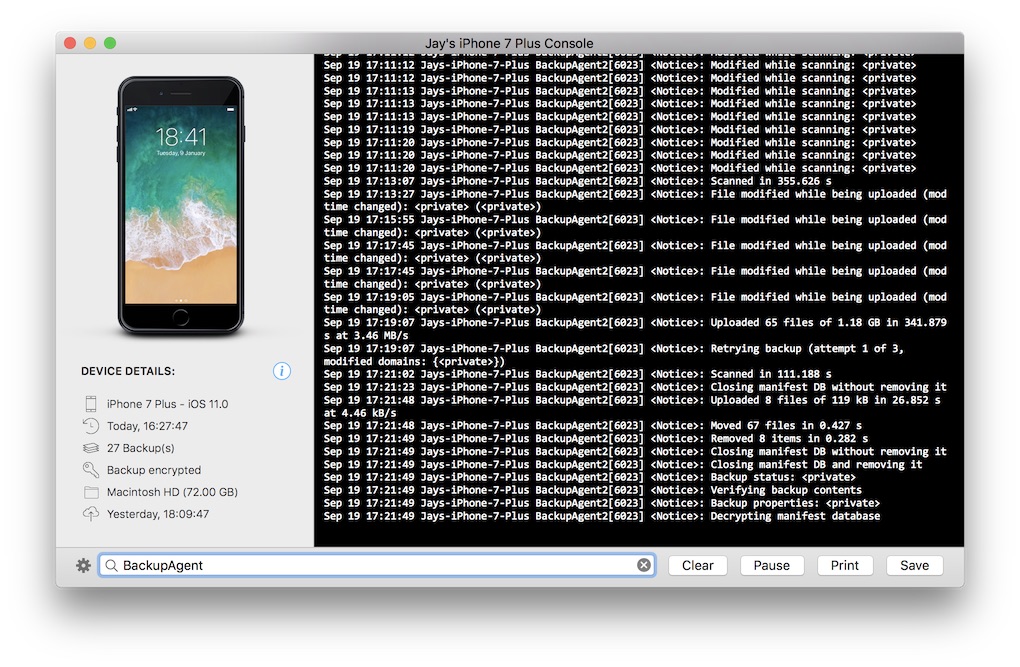Click the 'Scanned in 355.626 s' log line

pos(578,181)
